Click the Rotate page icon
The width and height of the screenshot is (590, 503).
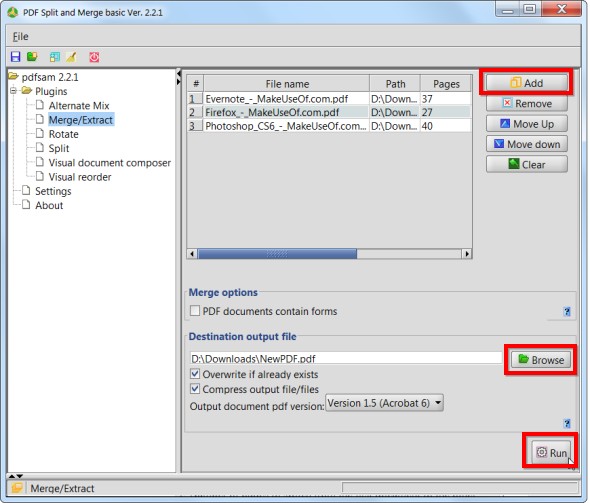tap(40, 133)
